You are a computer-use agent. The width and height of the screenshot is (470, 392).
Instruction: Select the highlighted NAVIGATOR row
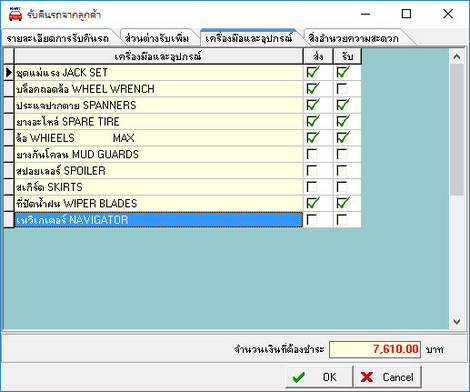pos(159,220)
